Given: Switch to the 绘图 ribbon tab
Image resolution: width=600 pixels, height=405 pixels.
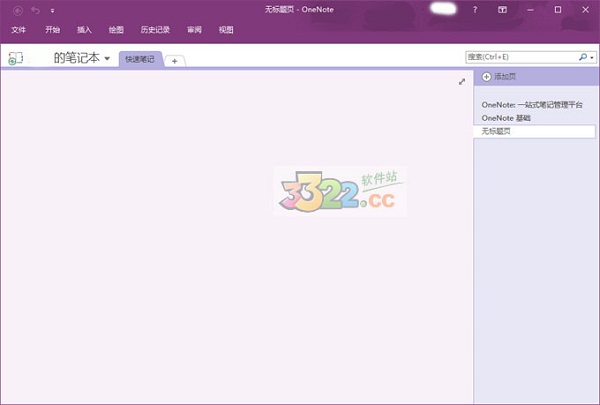Looking at the screenshot, I should coord(116,30).
